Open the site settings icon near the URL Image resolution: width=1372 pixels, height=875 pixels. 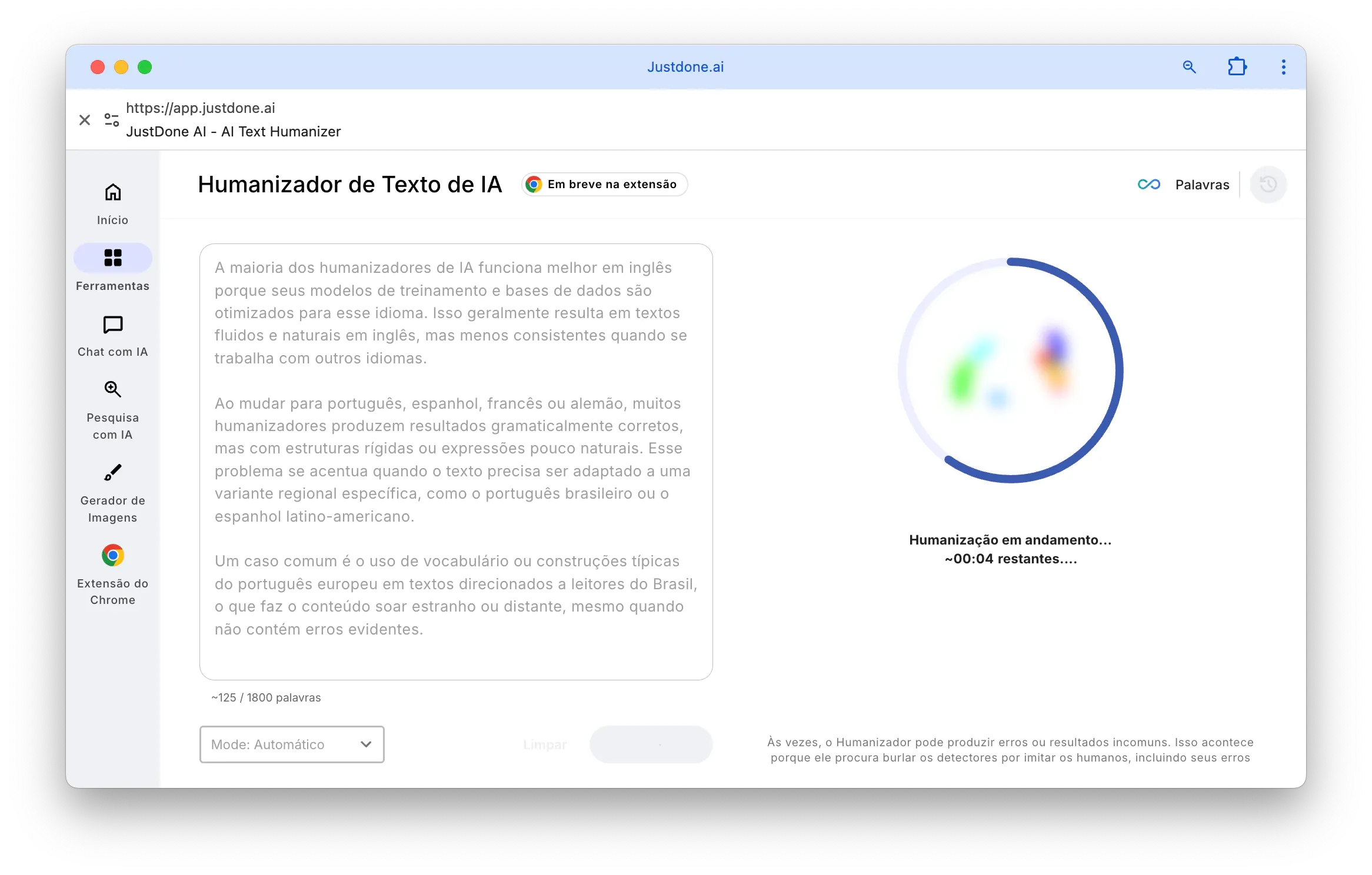coord(110,119)
